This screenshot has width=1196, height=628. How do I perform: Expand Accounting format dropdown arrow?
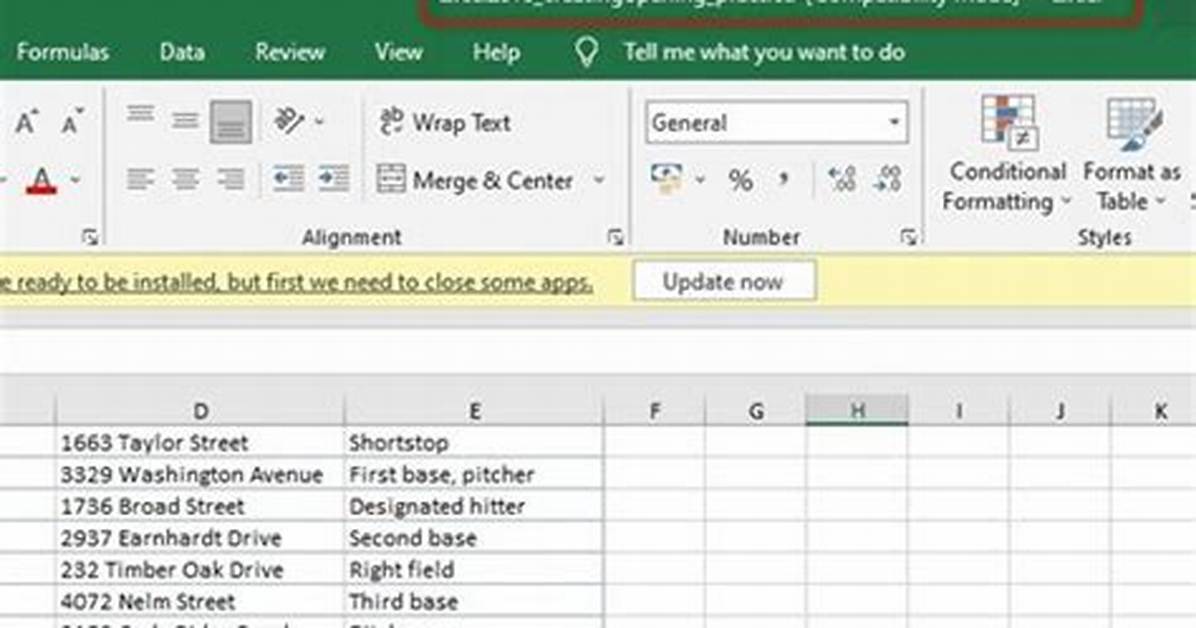(x=700, y=181)
